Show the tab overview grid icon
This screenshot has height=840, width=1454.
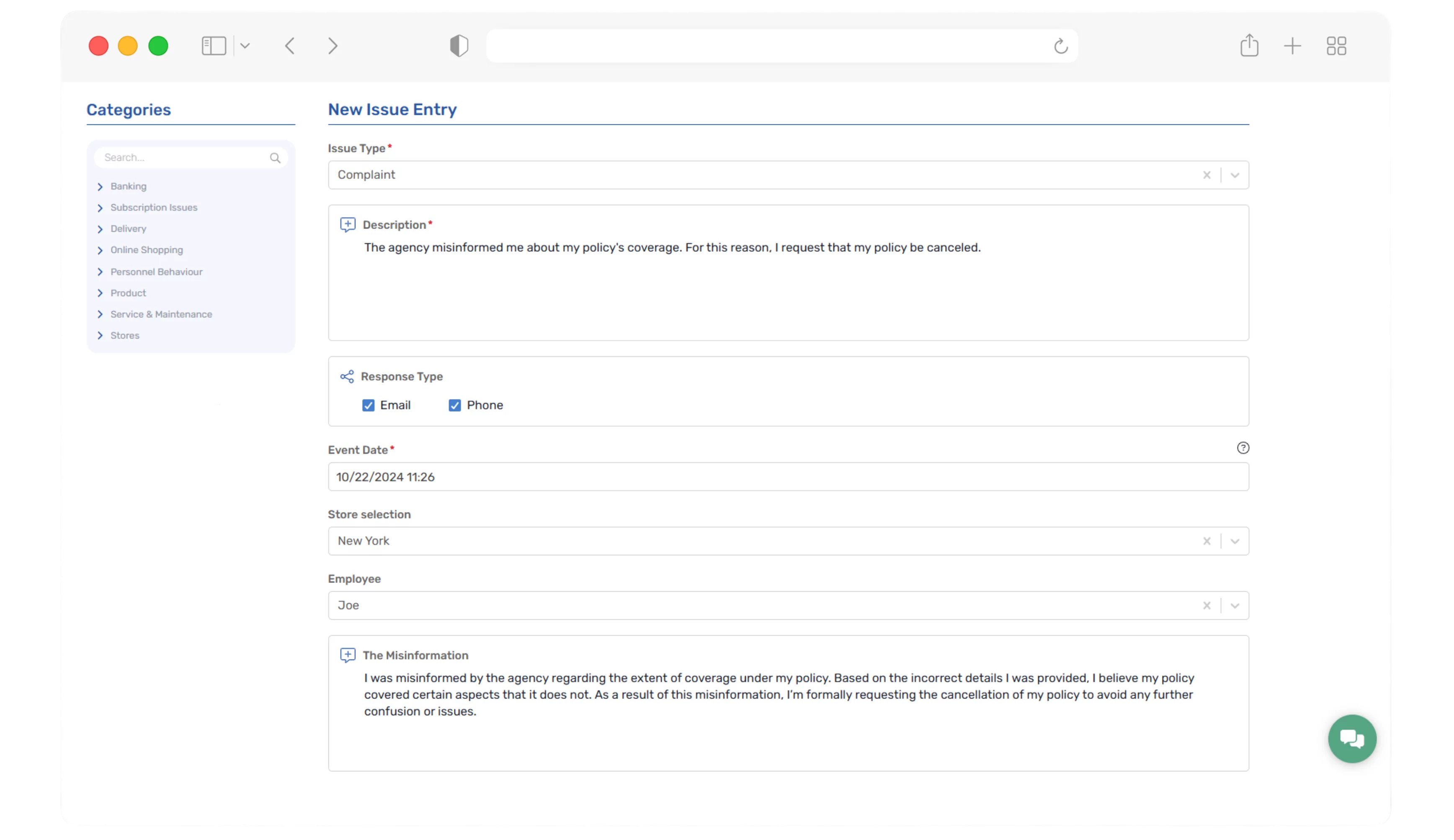coord(1336,46)
